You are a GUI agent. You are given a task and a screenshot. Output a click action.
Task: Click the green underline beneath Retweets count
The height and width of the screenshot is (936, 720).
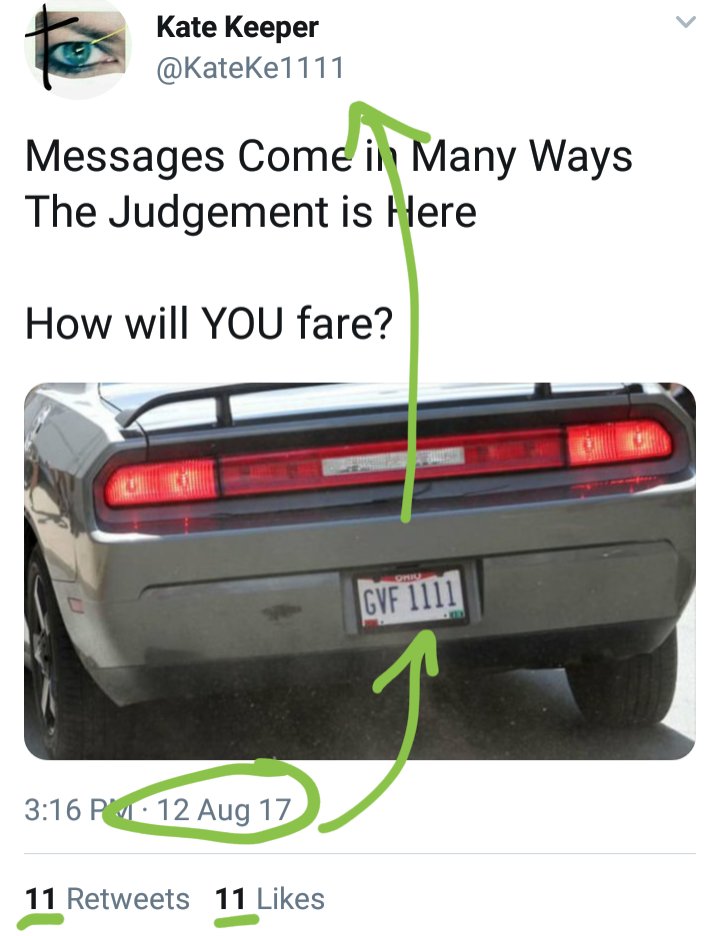click(x=41, y=921)
